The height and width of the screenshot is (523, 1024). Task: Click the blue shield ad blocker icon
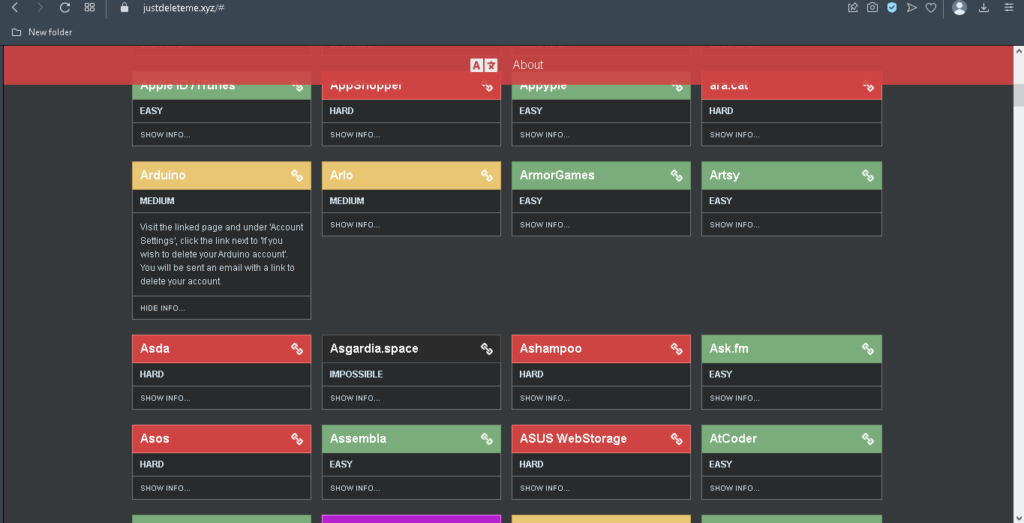[x=891, y=8]
